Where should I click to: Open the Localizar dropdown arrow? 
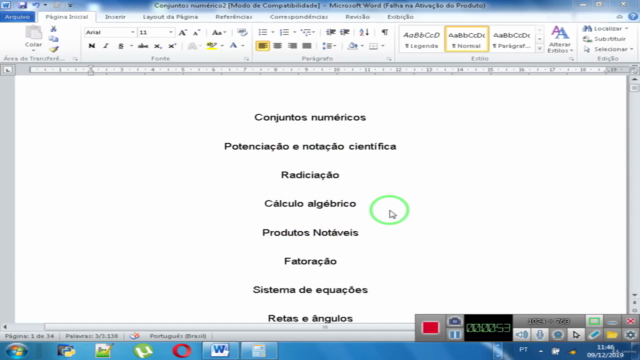[x=627, y=29]
